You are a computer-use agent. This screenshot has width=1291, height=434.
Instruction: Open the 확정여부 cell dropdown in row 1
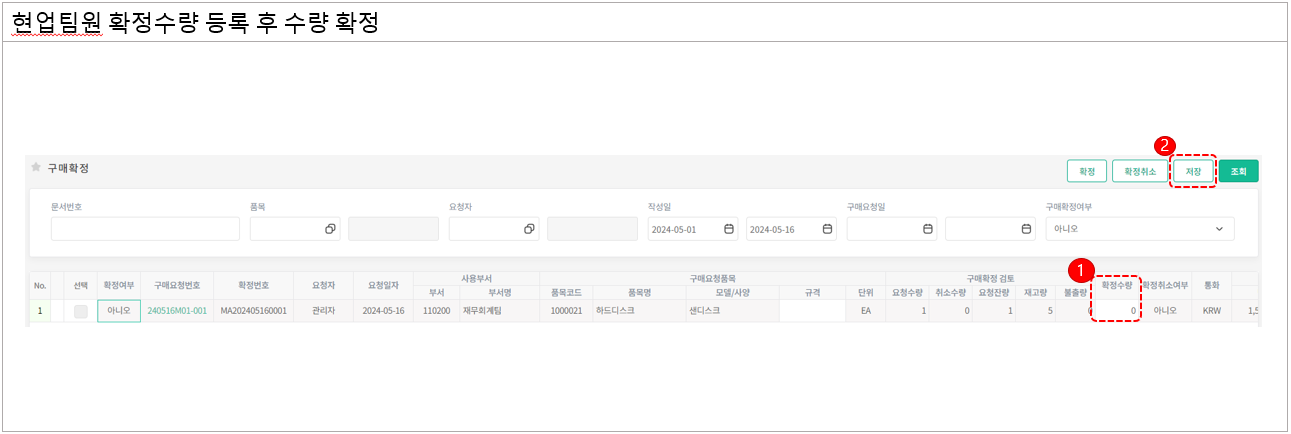pyautogui.click(x=119, y=311)
